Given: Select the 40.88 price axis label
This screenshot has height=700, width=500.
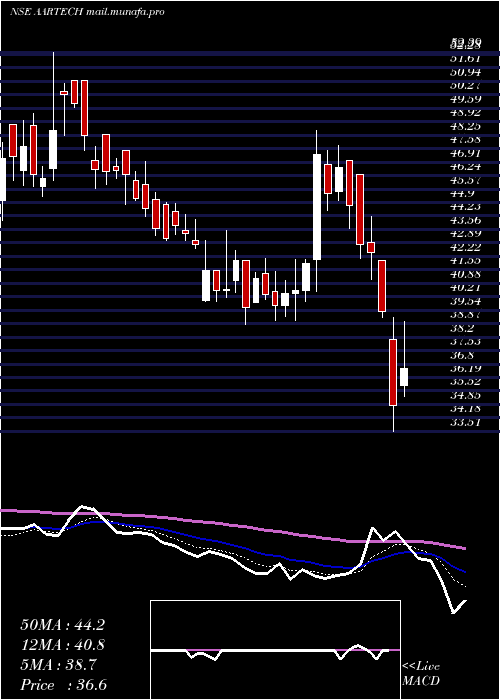Looking at the screenshot, I should pyautogui.click(x=466, y=274).
